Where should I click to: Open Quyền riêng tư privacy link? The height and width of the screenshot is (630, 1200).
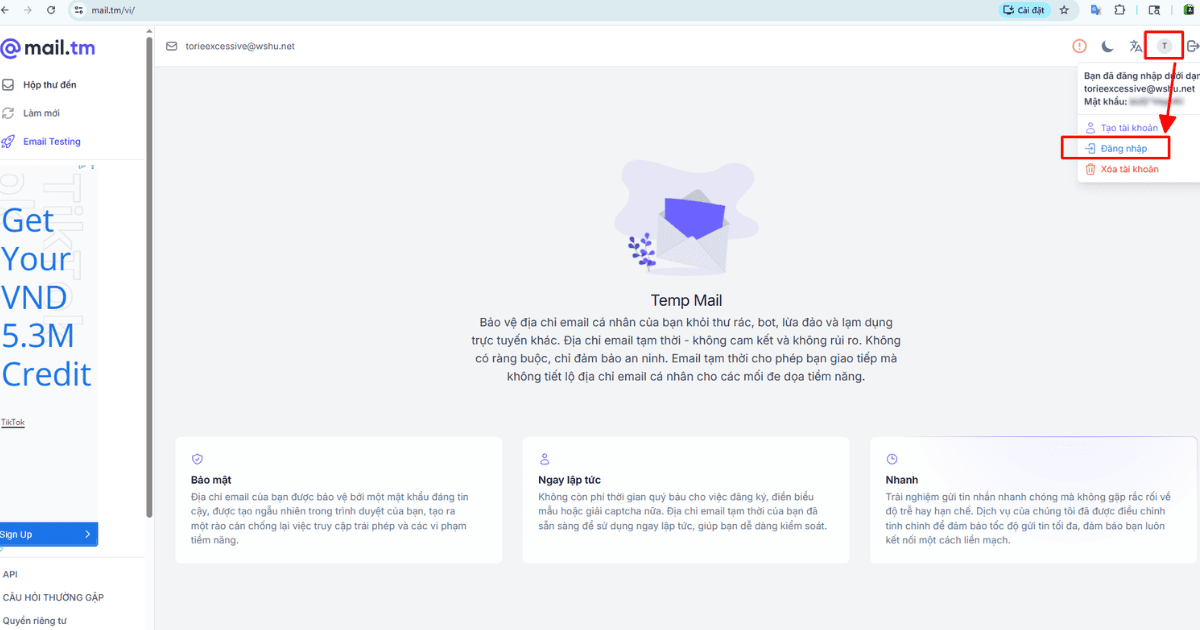[x=36, y=620]
